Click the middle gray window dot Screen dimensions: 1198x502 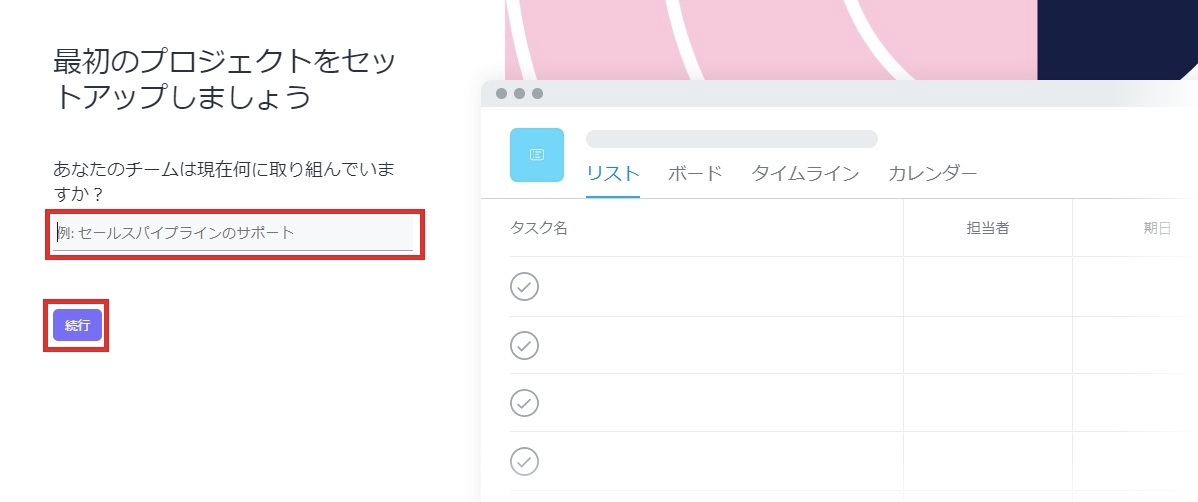pyautogui.click(x=519, y=94)
